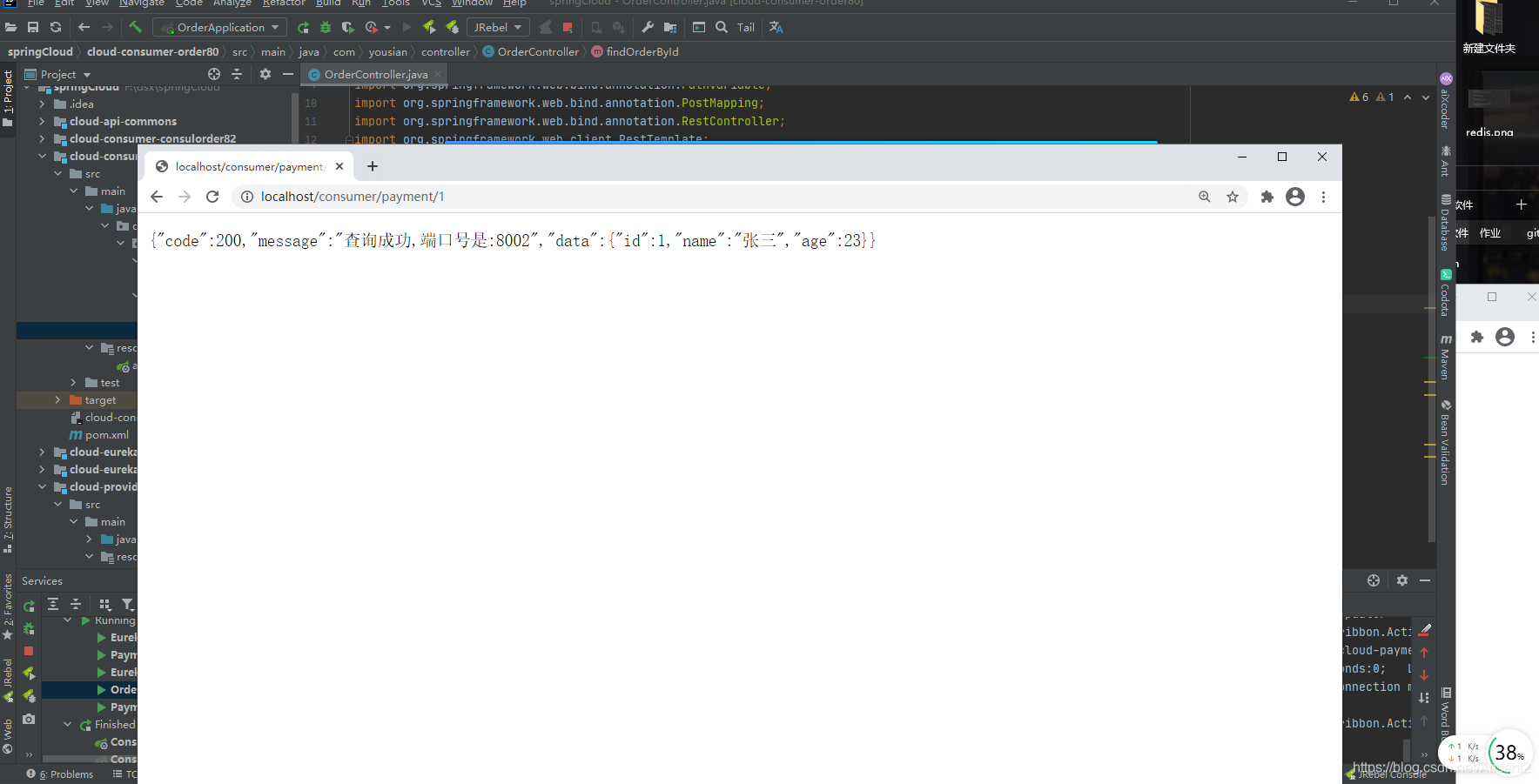This screenshot has height=784, width=1539.
Task: Click Select Opened File icon in Project panel
Action: point(214,74)
